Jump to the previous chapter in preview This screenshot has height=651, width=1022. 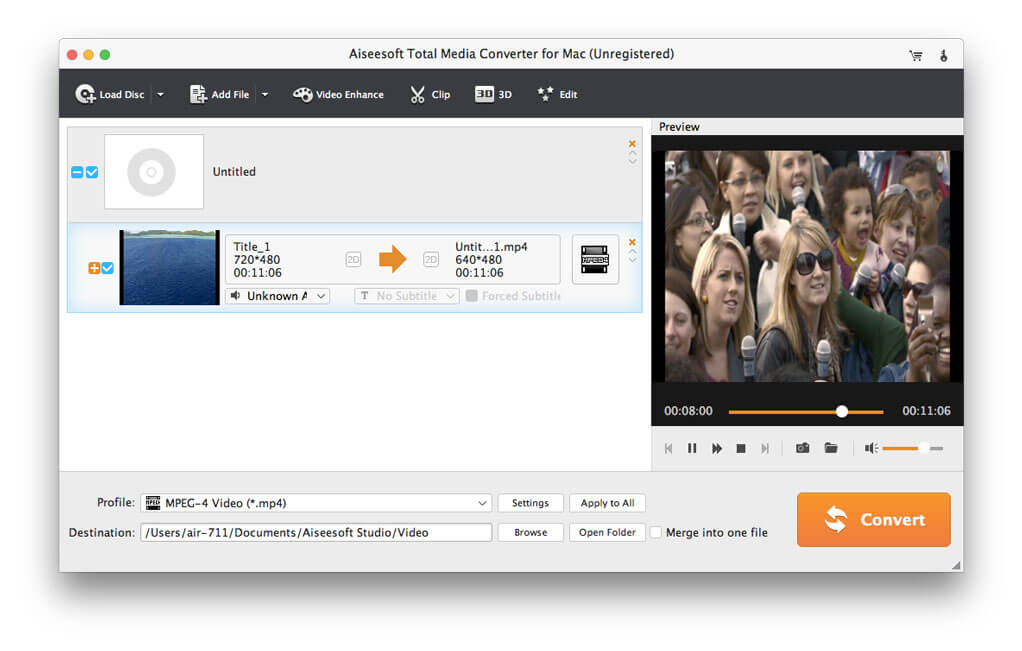[x=668, y=448]
